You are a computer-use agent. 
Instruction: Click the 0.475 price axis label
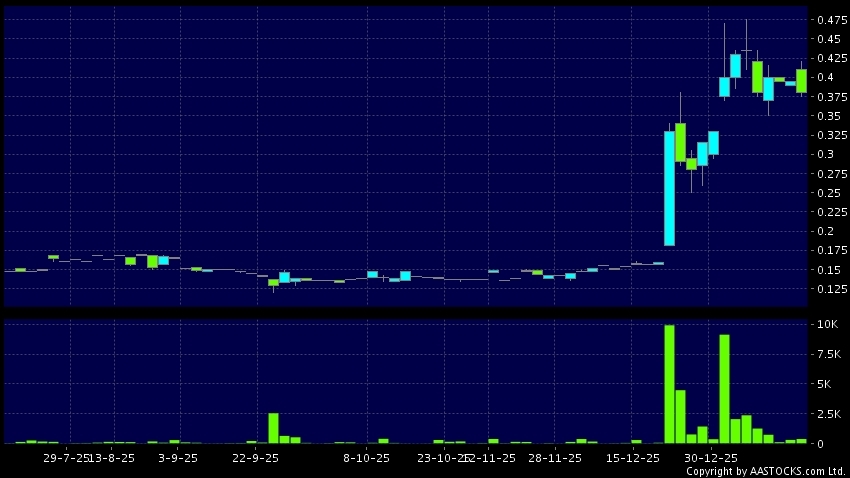click(830, 20)
